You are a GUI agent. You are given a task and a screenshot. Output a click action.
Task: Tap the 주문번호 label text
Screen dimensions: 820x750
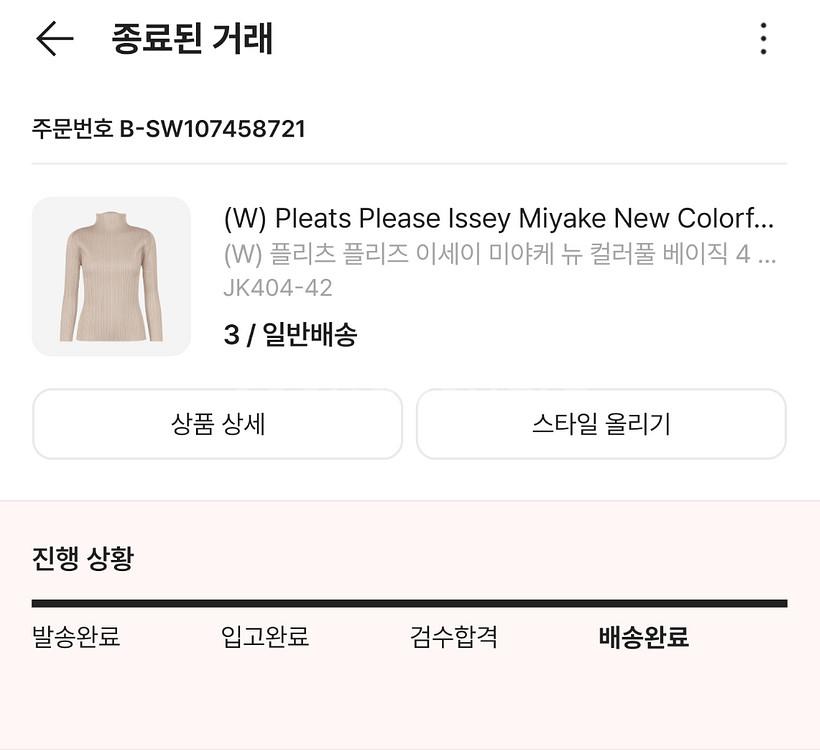[72, 129]
